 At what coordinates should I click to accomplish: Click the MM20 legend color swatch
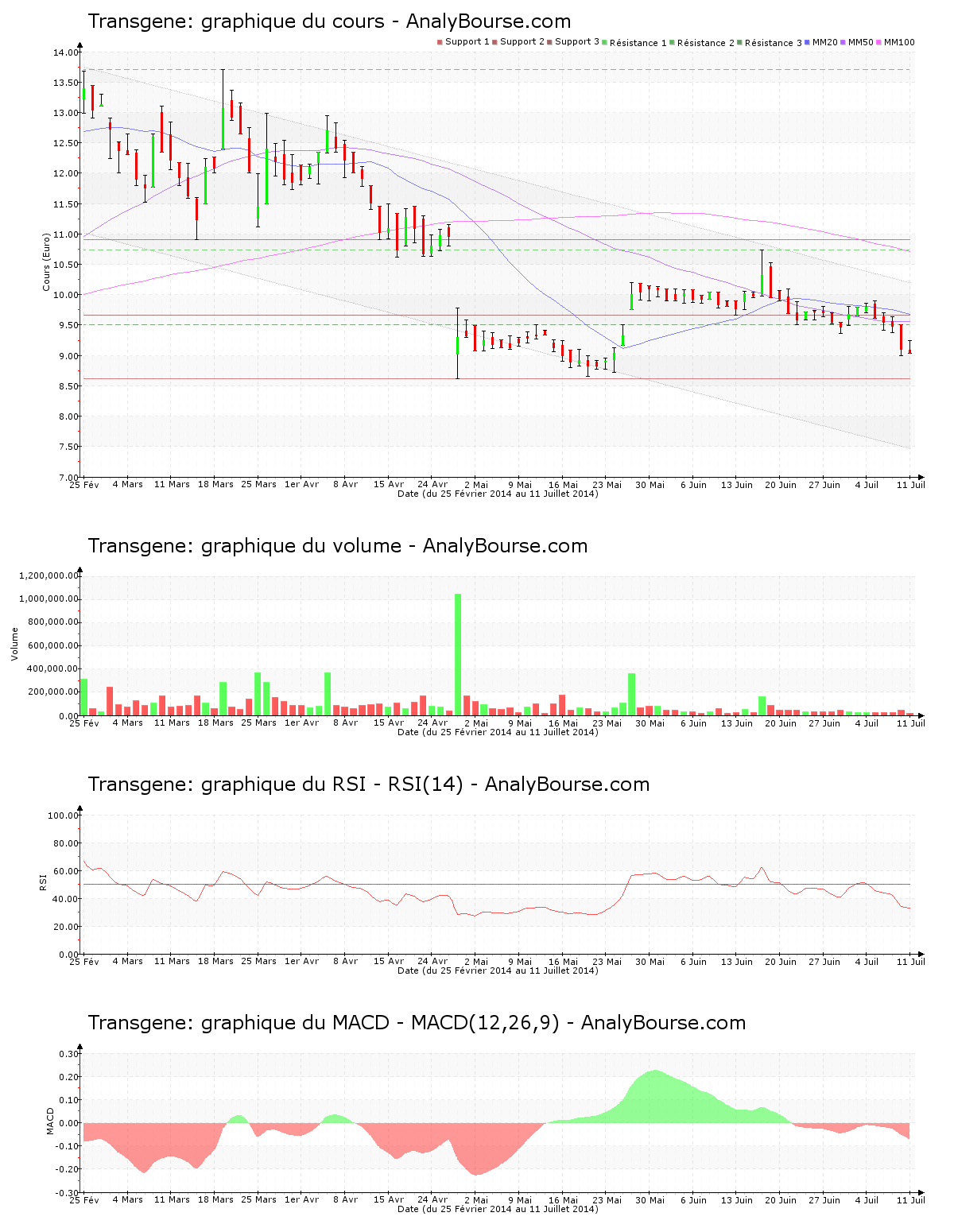click(807, 42)
